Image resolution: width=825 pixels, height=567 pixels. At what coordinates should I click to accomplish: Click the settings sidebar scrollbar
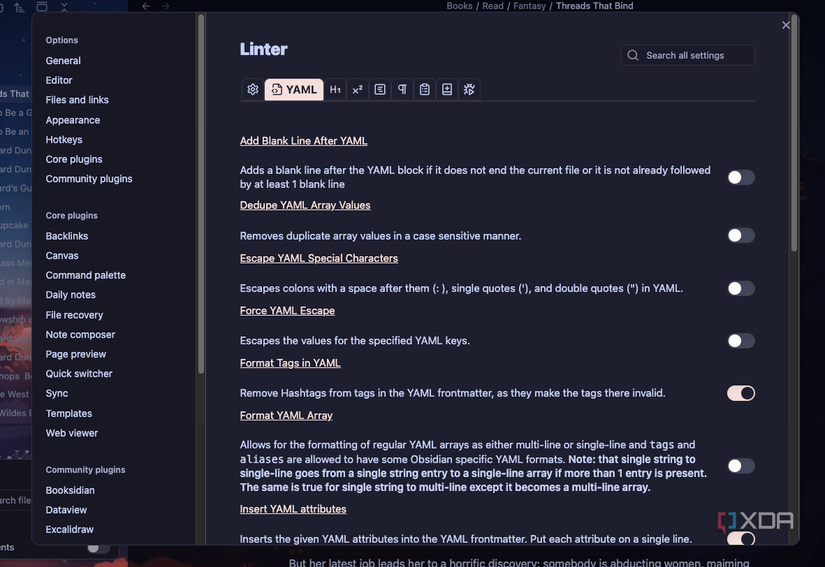pyautogui.click(x=200, y=195)
